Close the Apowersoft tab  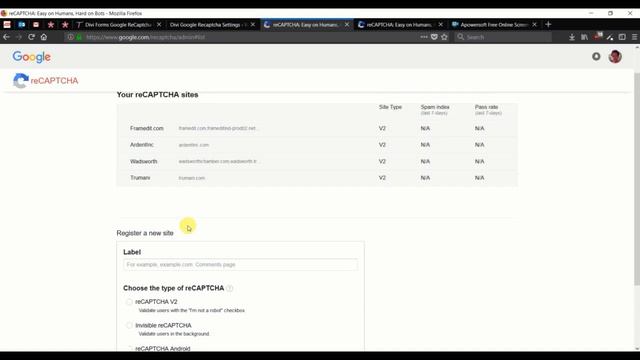534,24
